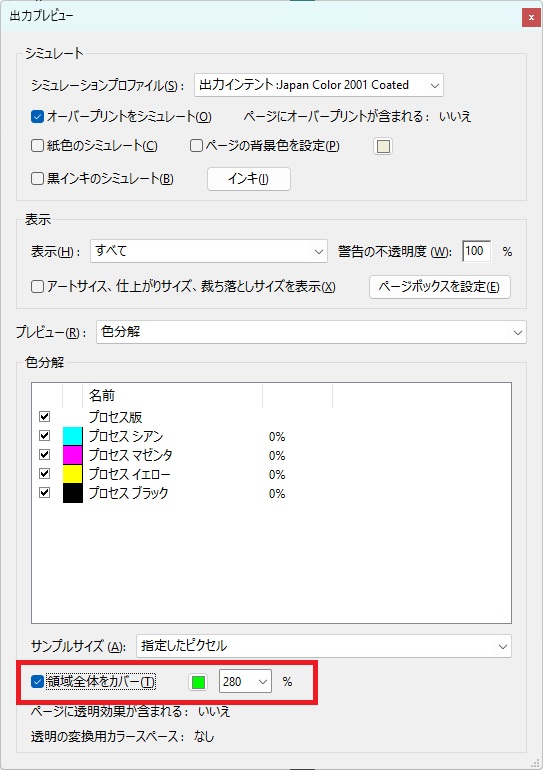This screenshot has width=543, height=770.
Task: Enable ページの背景色を設定 checkbox
Action: click(x=196, y=146)
